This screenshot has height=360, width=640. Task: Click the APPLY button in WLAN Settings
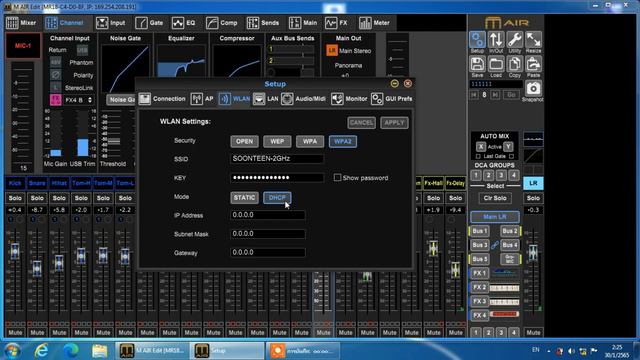pyautogui.click(x=394, y=122)
